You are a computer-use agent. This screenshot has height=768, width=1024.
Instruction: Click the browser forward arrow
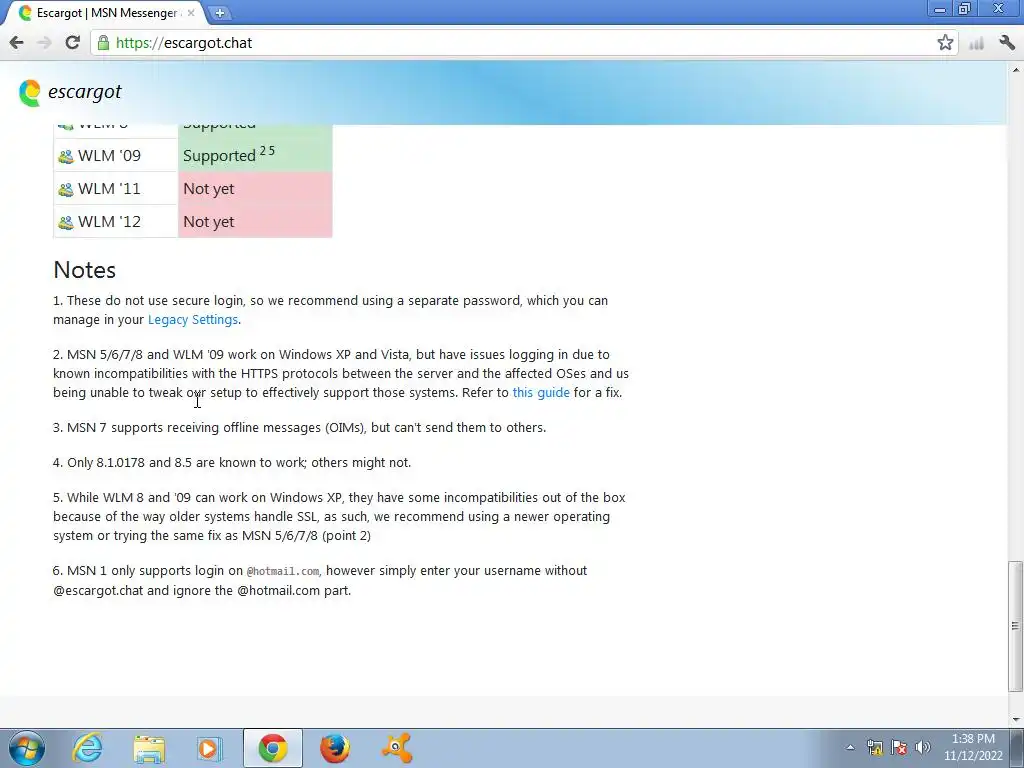tap(44, 43)
